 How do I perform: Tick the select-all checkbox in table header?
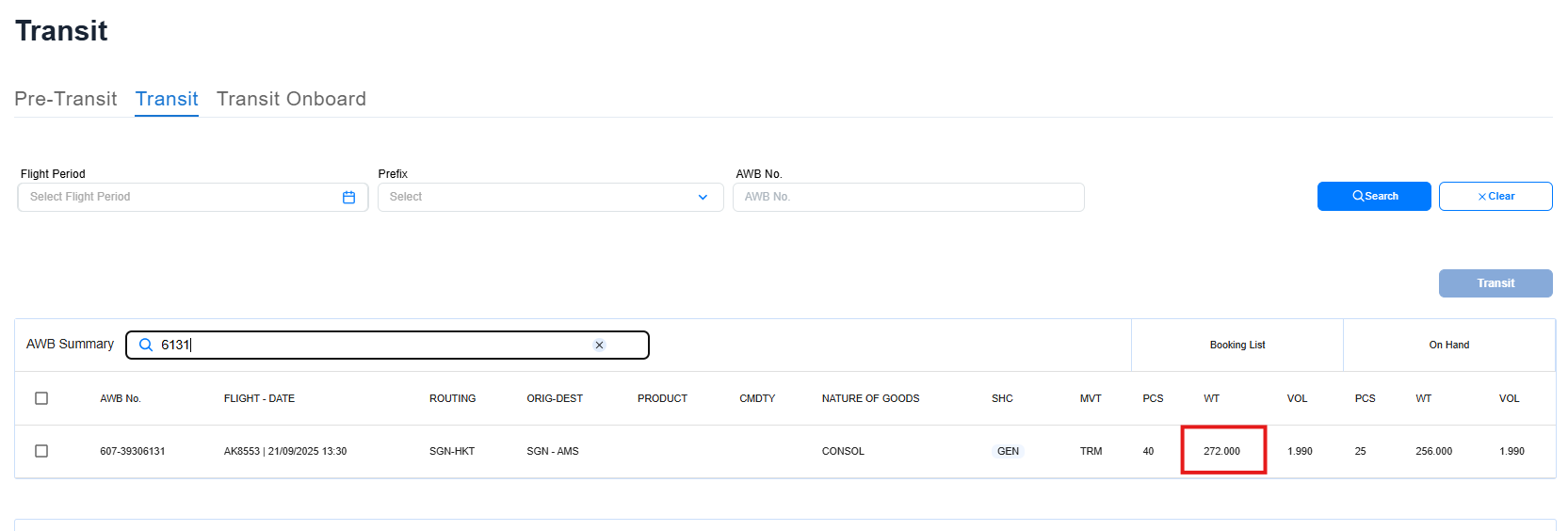point(41,398)
